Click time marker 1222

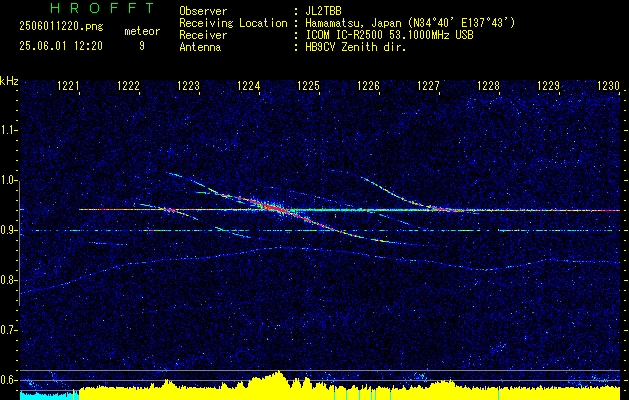(x=128, y=86)
